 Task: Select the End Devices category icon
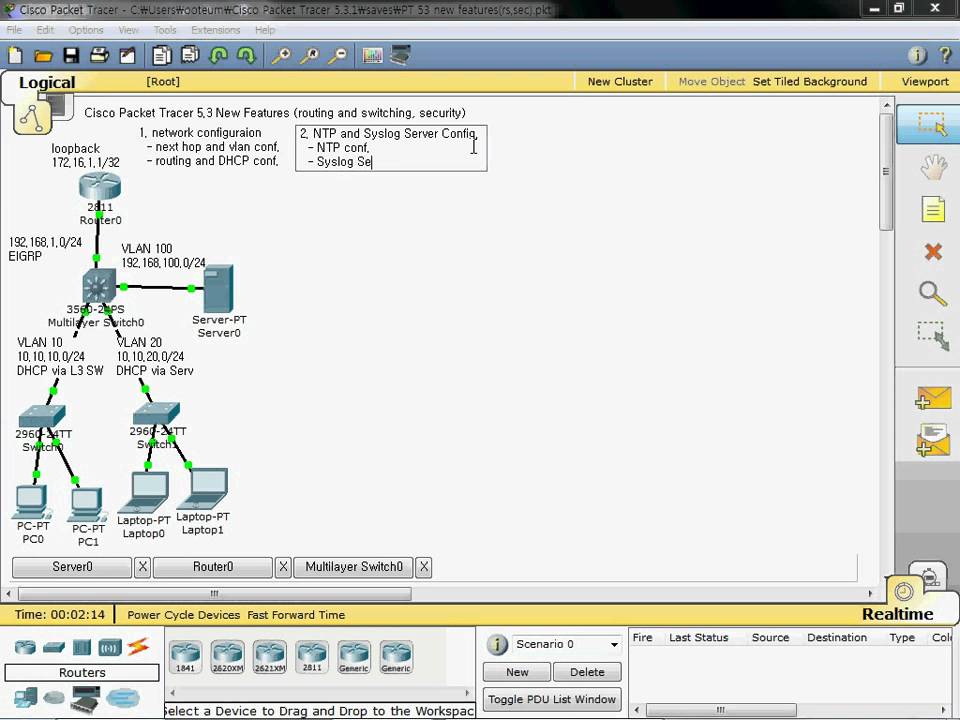coord(26,697)
